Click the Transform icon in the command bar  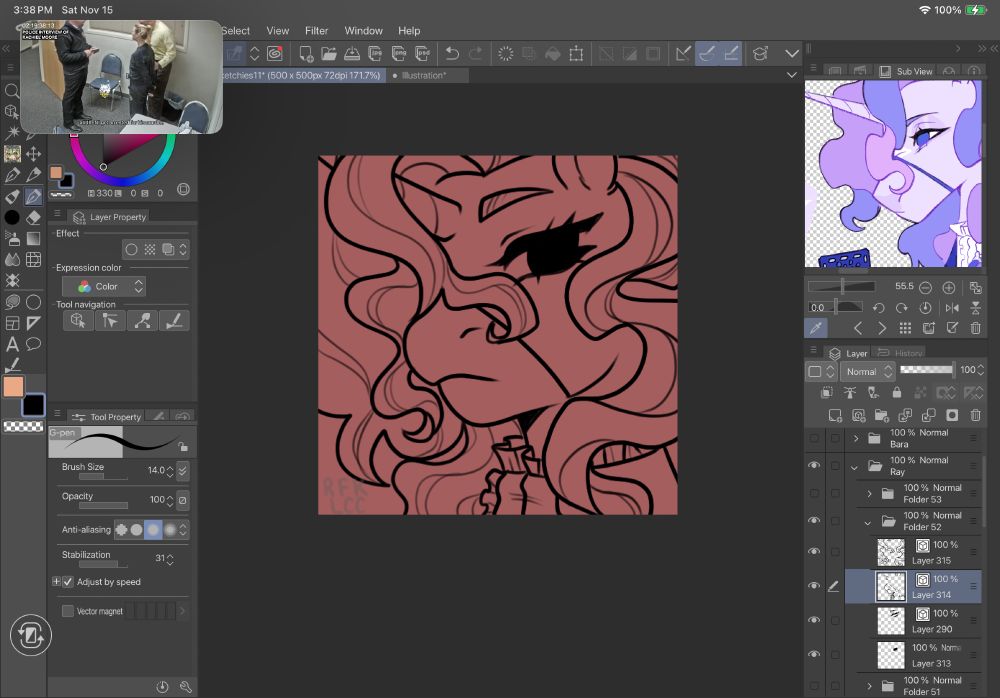click(x=576, y=54)
